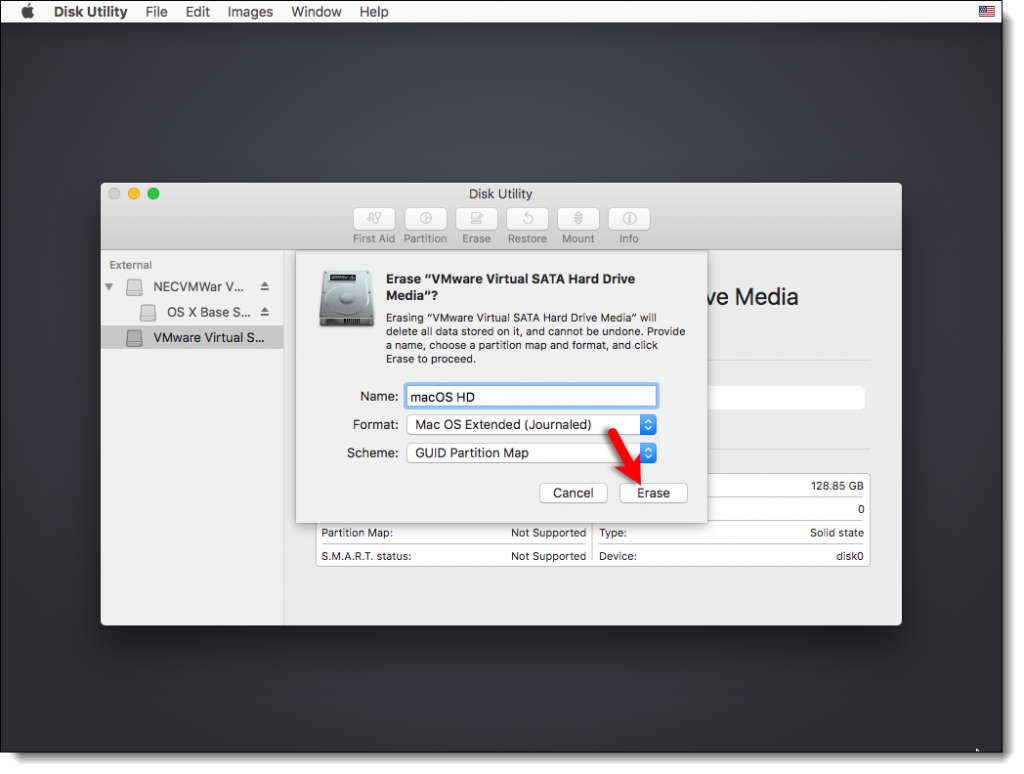Click the NECVMWar disk icon in sidebar
Screen dimensions: 1024x774
pos(135,287)
